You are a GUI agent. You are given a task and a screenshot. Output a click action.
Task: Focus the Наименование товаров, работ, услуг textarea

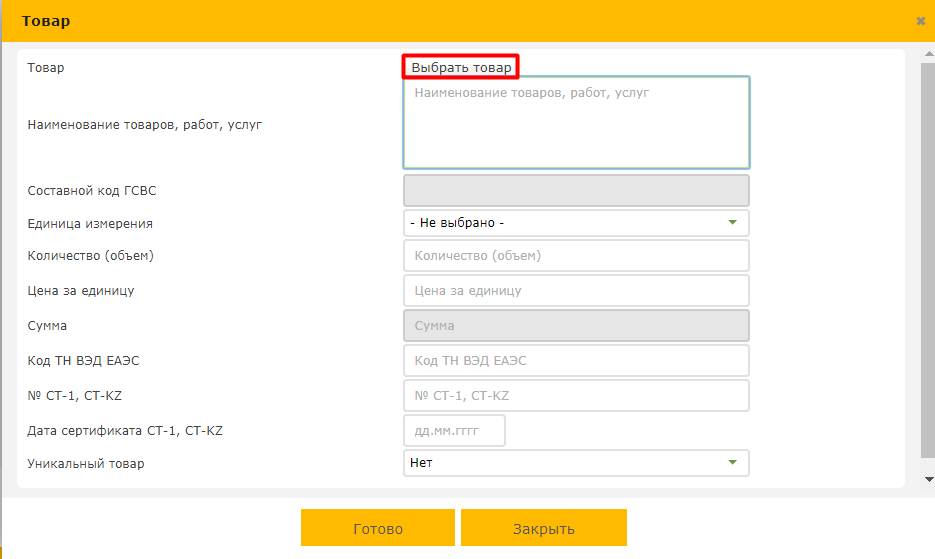pos(576,123)
